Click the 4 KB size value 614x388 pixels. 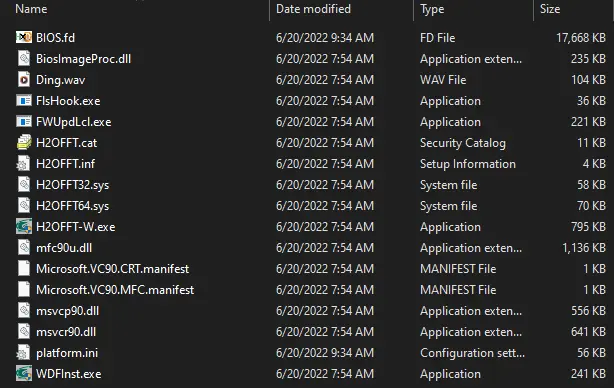pyautogui.click(x=594, y=164)
